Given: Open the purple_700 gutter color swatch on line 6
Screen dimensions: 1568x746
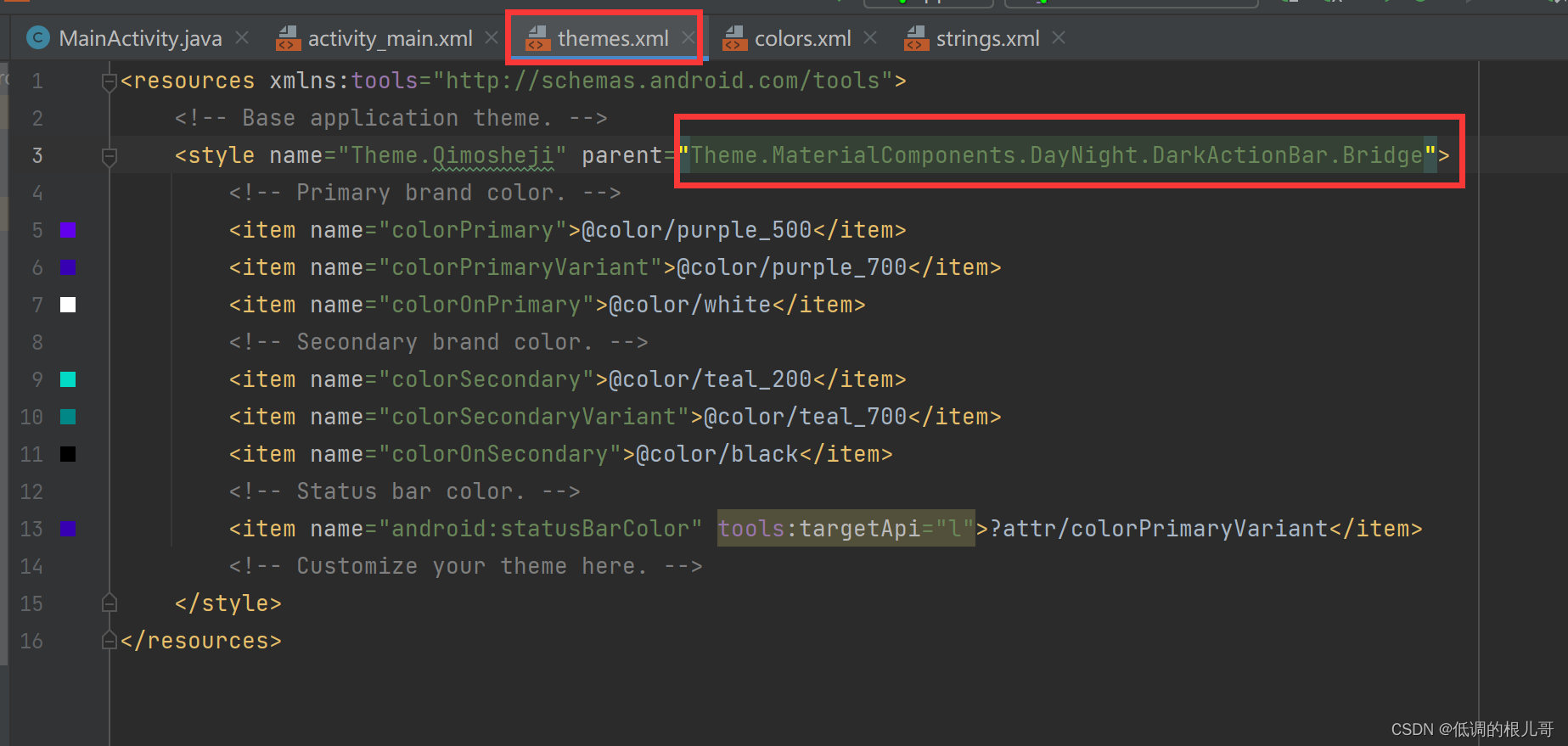Looking at the screenshot, I should click(69, 267).
